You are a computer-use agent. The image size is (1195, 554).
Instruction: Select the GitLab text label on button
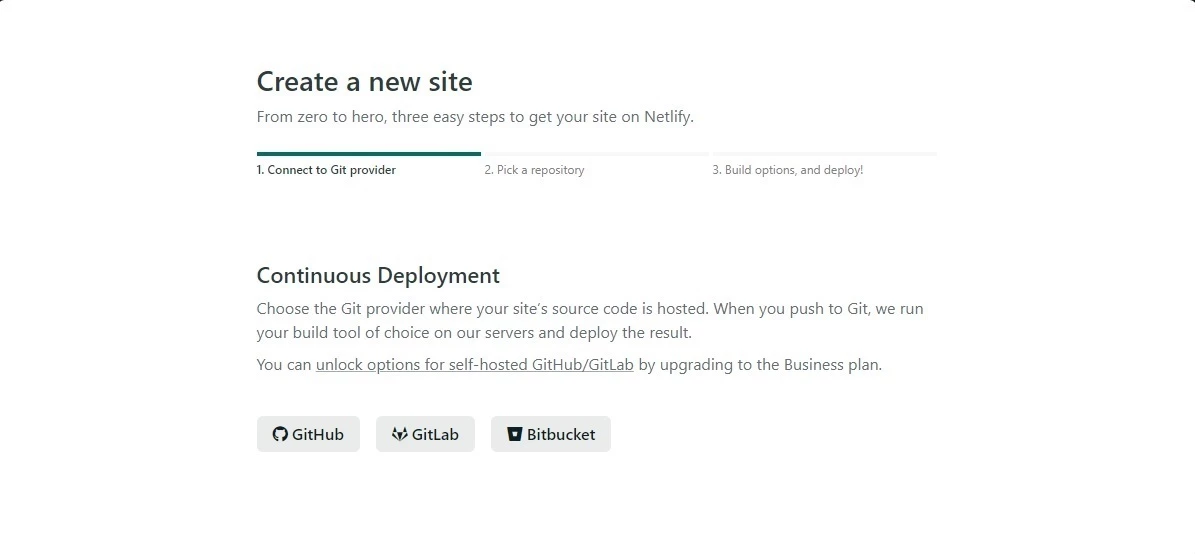[x=435, y=434]
